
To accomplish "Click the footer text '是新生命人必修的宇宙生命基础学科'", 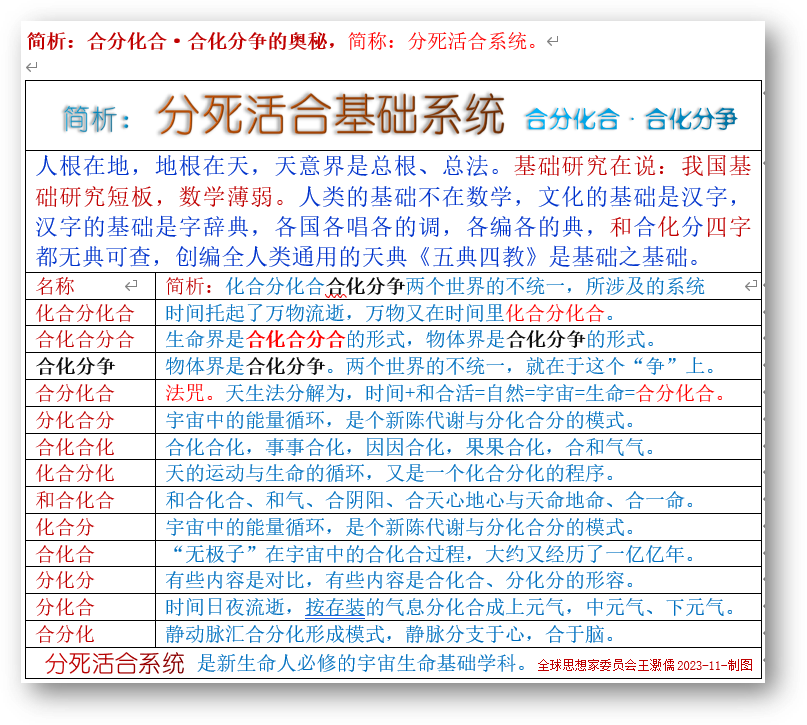I will point(362,663).
